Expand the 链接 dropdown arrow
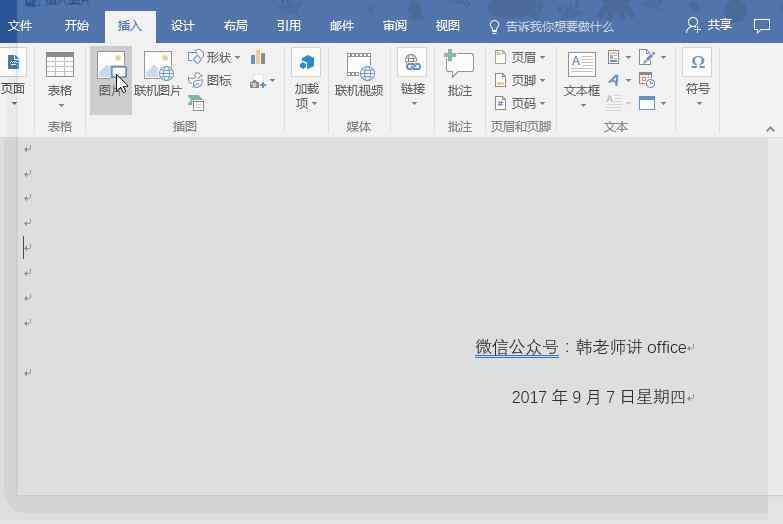Viewport: 783px width, 524px height. pos(414,104)
